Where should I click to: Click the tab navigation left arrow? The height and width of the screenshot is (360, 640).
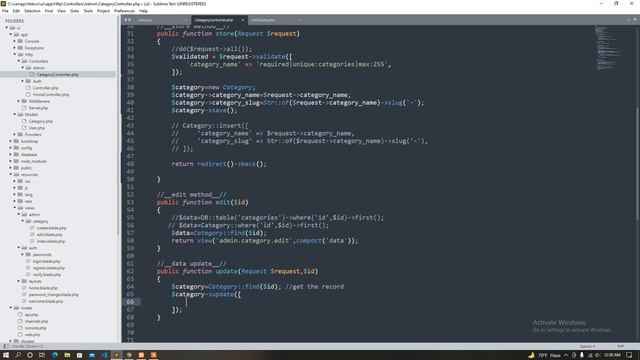126,20
